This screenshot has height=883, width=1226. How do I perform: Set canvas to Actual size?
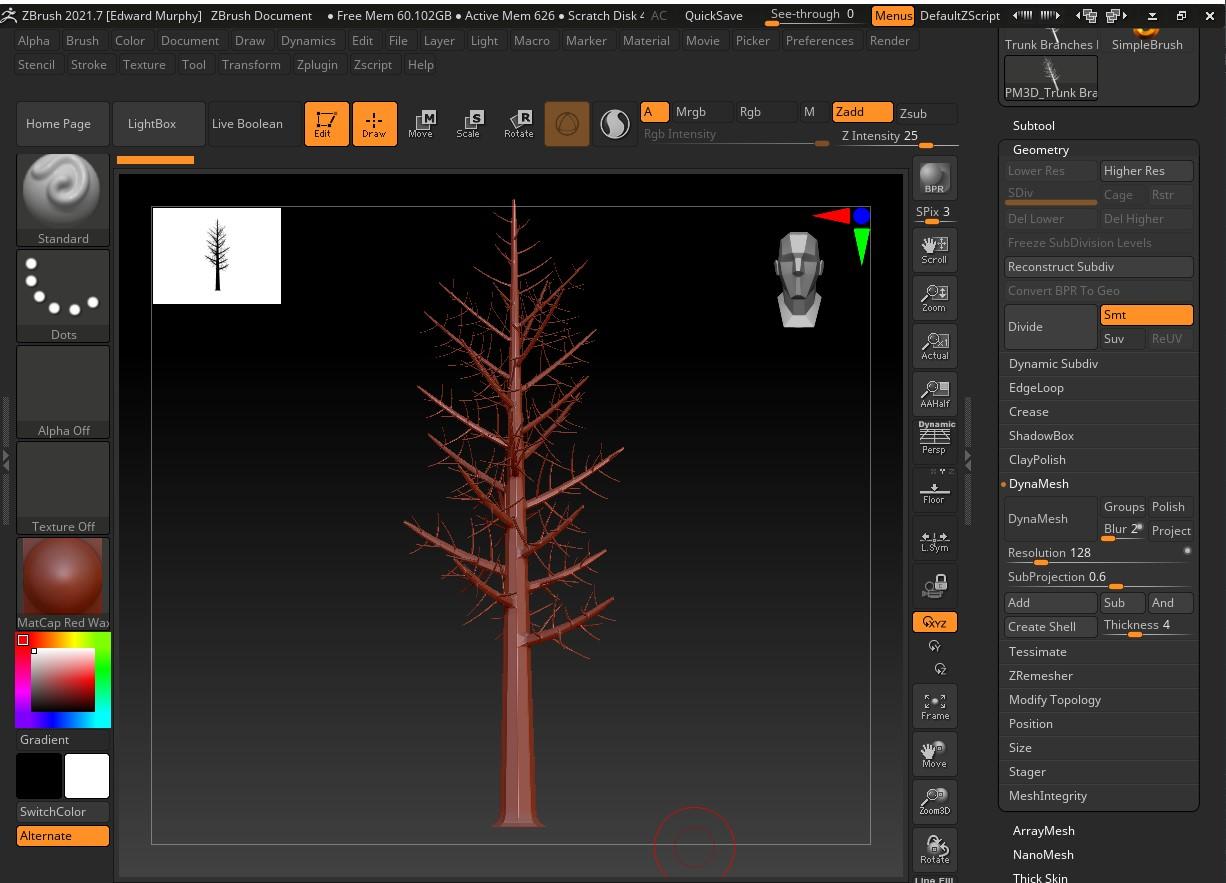tap(934, 346)
